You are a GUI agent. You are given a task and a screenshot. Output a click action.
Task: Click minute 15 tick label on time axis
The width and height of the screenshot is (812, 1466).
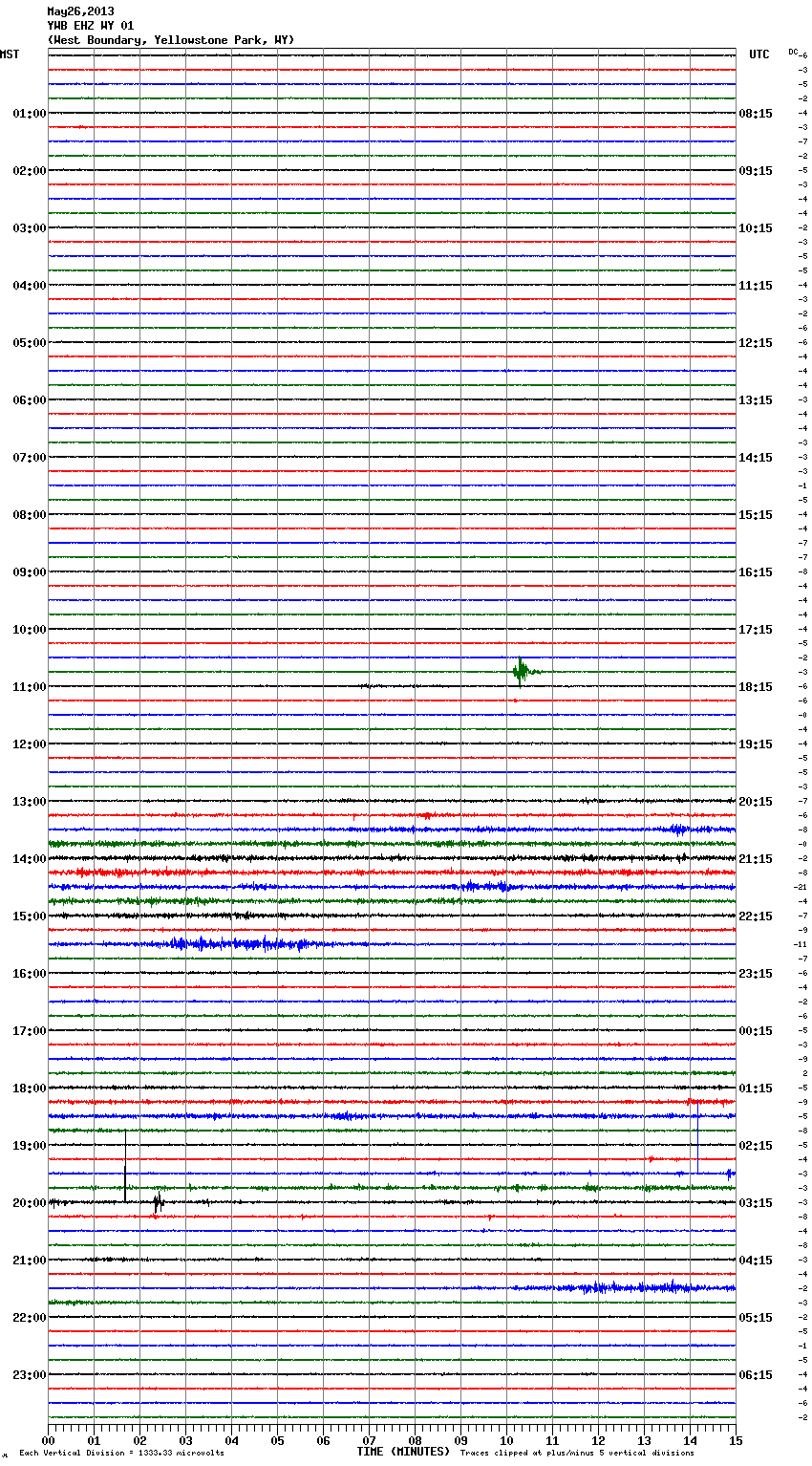tap(736, 1440)
